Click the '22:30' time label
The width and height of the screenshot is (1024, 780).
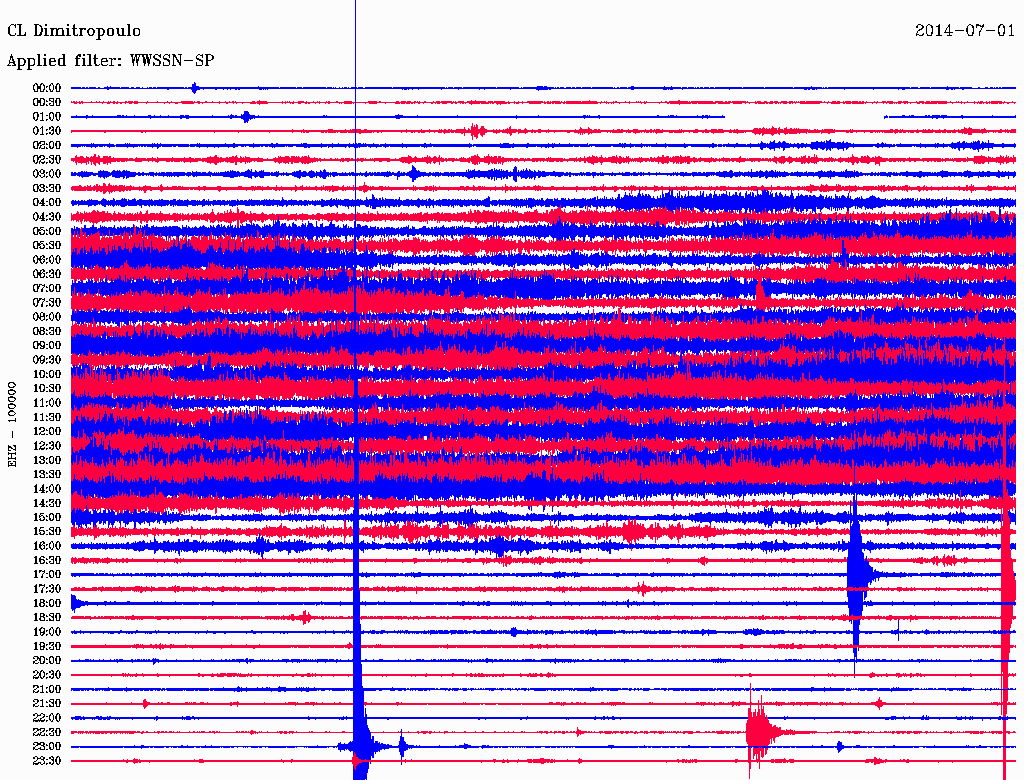47,732
